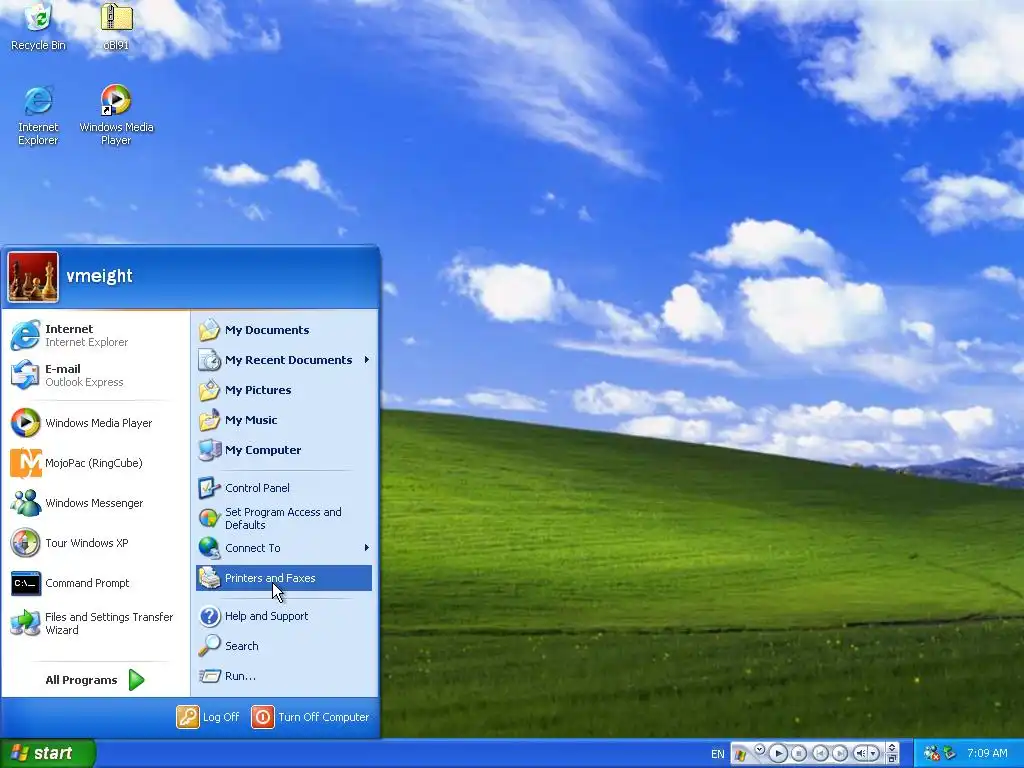Click Stop on taskbar media toolbar
This screenshot has height=768, width=1024.
pos(799,753)
